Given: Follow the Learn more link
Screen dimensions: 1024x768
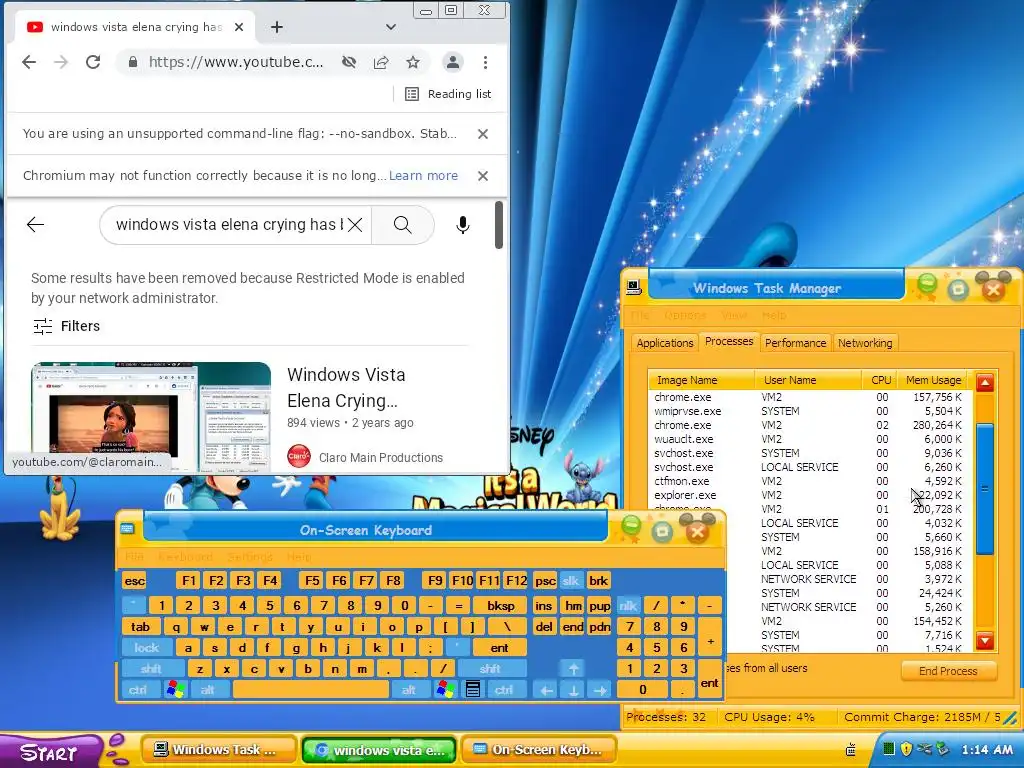Looking at the screenshot, I should click(423, 176).
